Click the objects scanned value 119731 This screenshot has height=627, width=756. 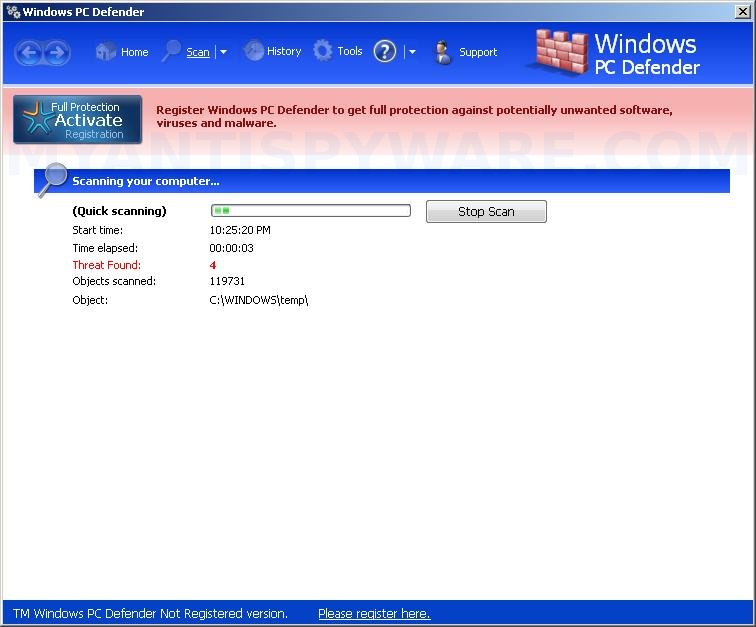[x=227, y=281]
